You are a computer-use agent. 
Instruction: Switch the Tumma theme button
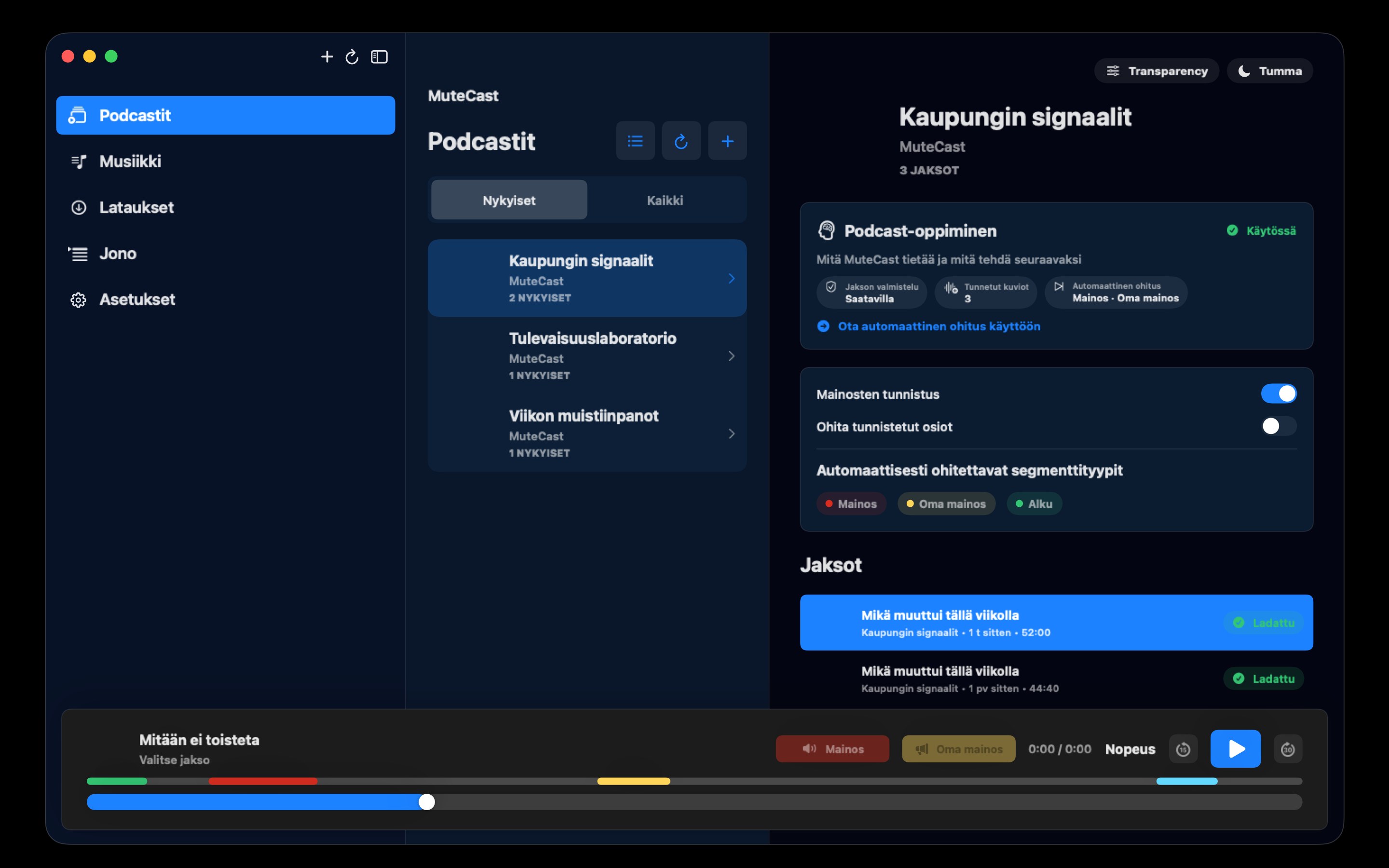1269,70
